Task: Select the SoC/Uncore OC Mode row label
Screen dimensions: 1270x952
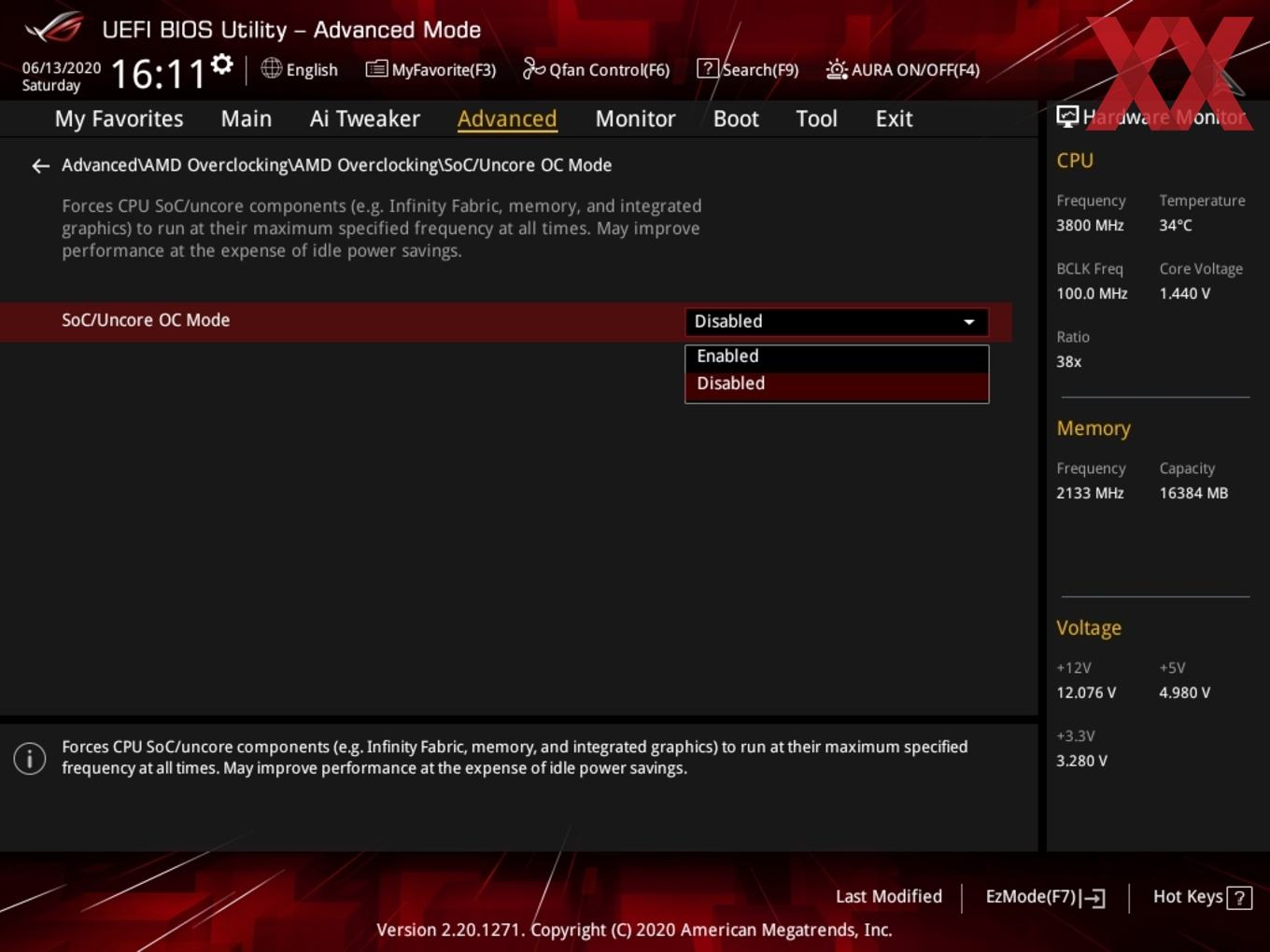Action: click(146, 320)
